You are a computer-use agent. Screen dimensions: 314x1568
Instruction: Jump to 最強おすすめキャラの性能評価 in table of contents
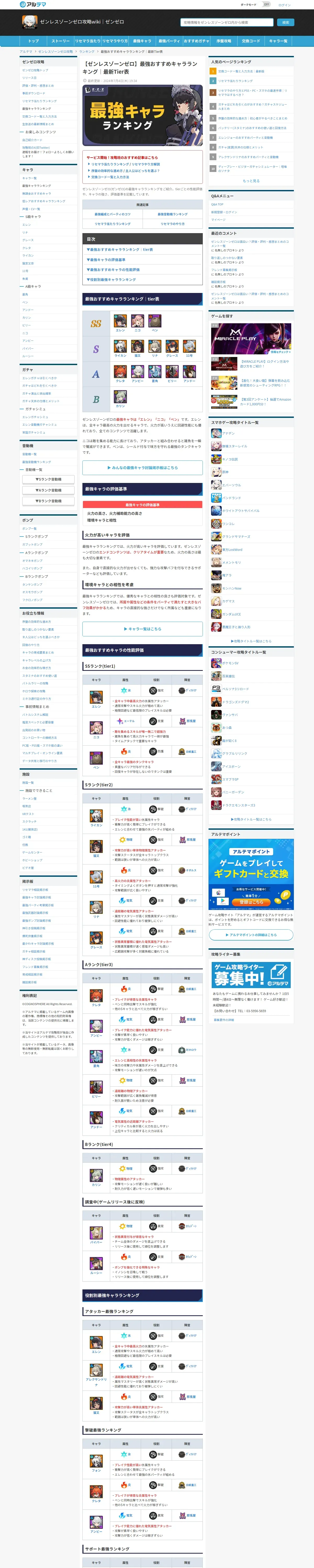113,270
